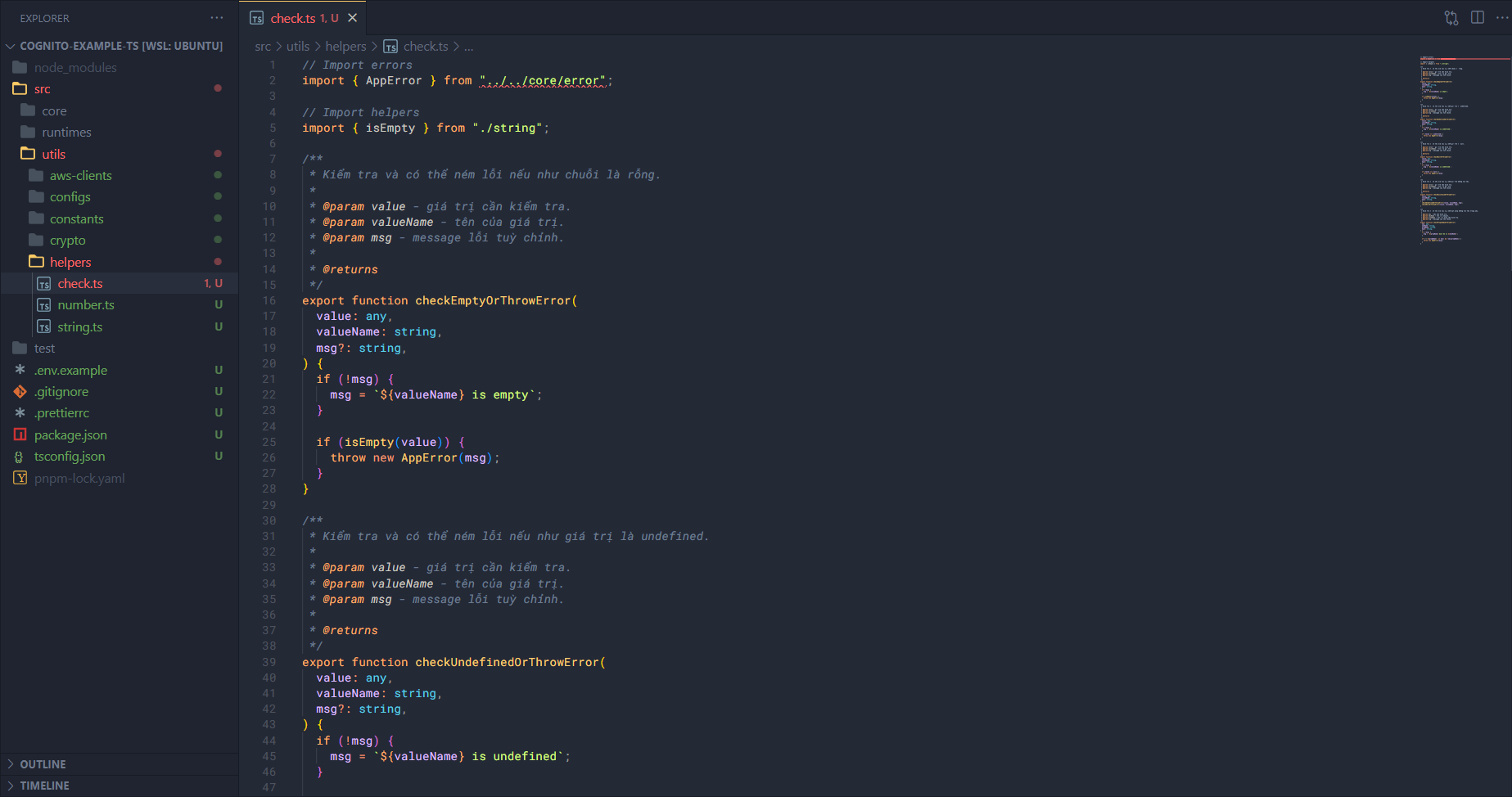
Task: Click the split editor right icon
Action: click(x=1477, y=18)
